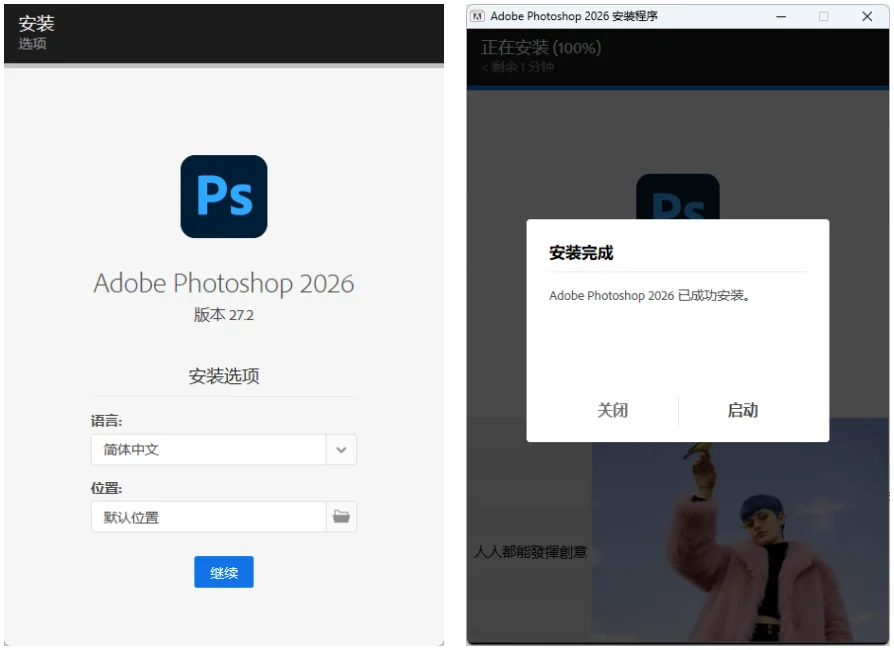This screenshot has height=650, width=894.
Task: Click the installer app icon in the title bar
Action: [479, 15]
